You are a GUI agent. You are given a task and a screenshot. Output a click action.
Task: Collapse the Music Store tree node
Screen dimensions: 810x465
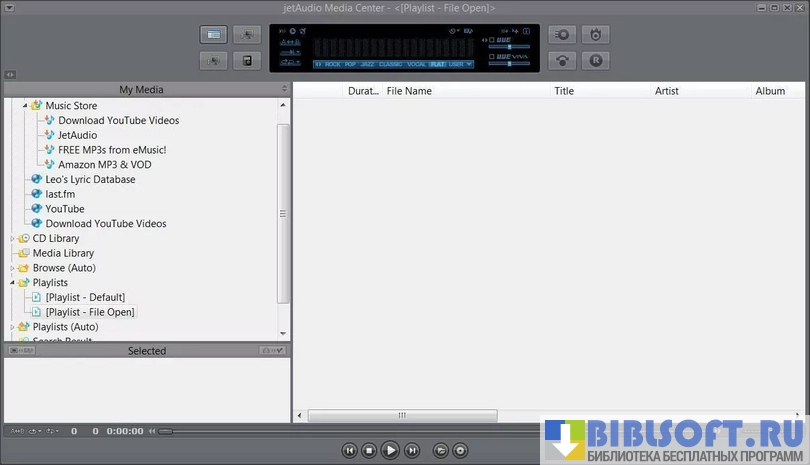point(25,105)
